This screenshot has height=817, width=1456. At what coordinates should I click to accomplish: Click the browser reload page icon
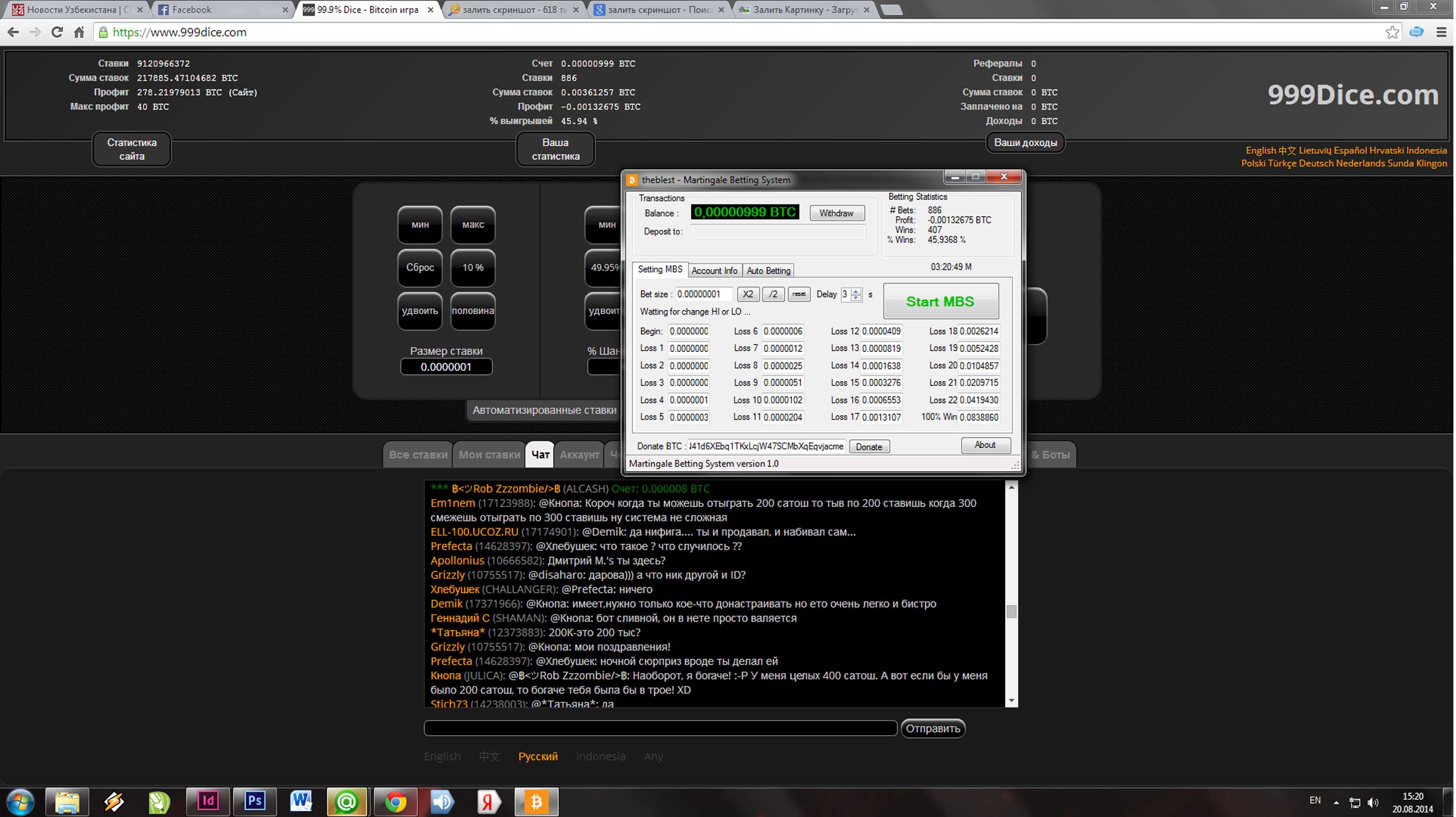pos(57,32)
